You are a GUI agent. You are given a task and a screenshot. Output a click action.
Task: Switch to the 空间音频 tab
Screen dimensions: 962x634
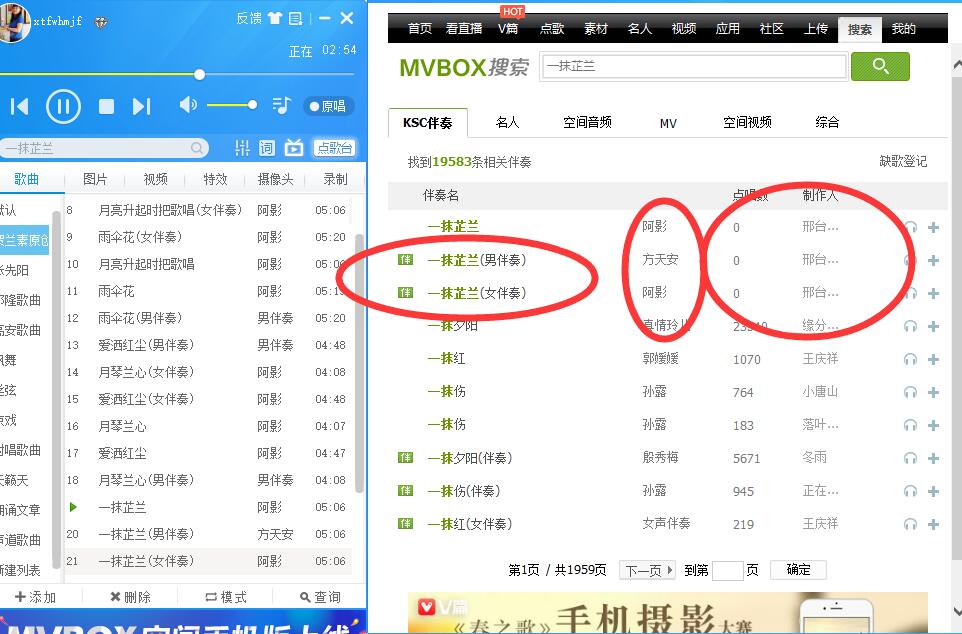(x=587, y=122)
